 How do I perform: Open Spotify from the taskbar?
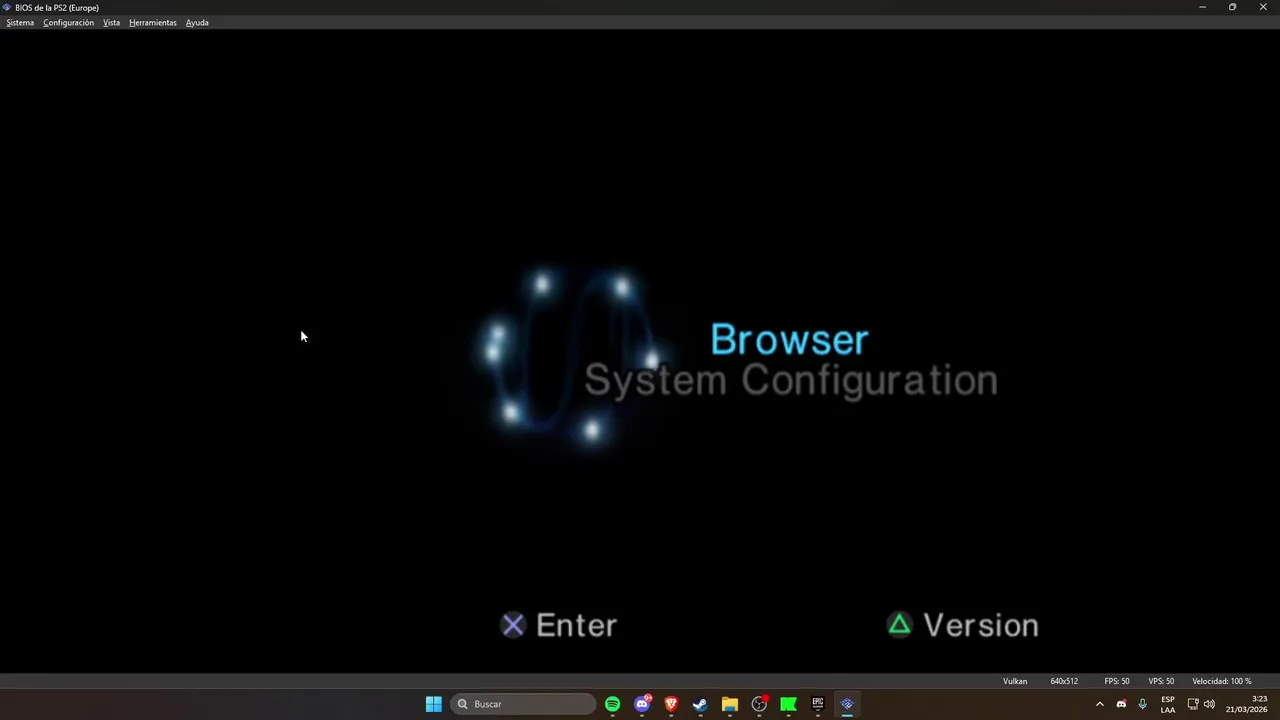[x=612, y=704]
